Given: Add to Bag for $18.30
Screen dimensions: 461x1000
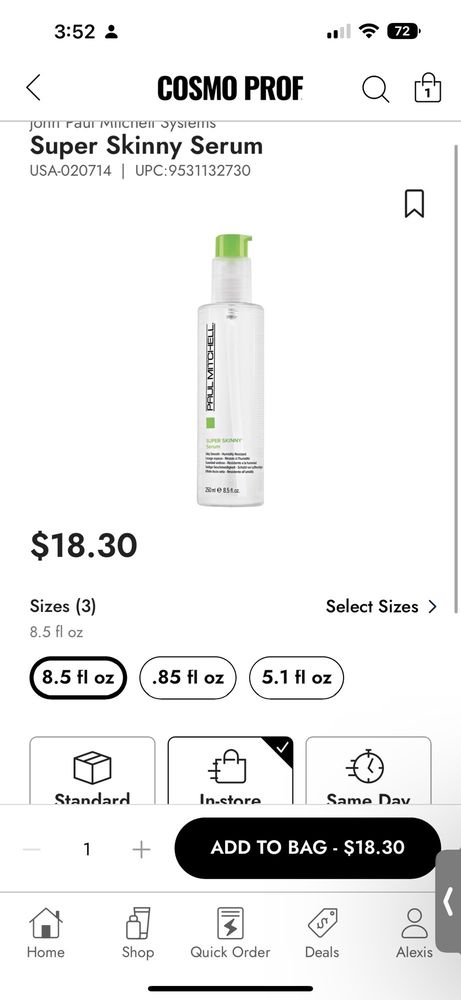Looking at the screenshot, I should (307, 848).
